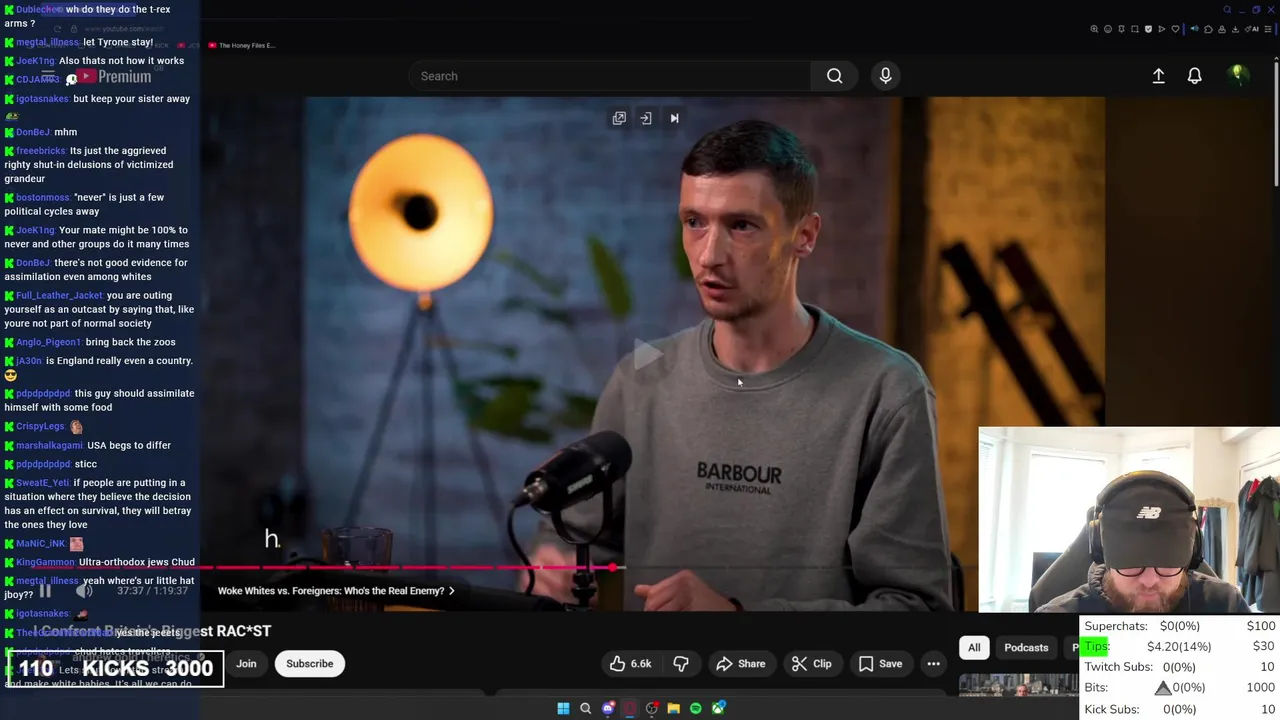The width and height of the screenshot is (1280, 720).
Task: Click the large play overlay on the video
Action: click(x=646, y=354)
